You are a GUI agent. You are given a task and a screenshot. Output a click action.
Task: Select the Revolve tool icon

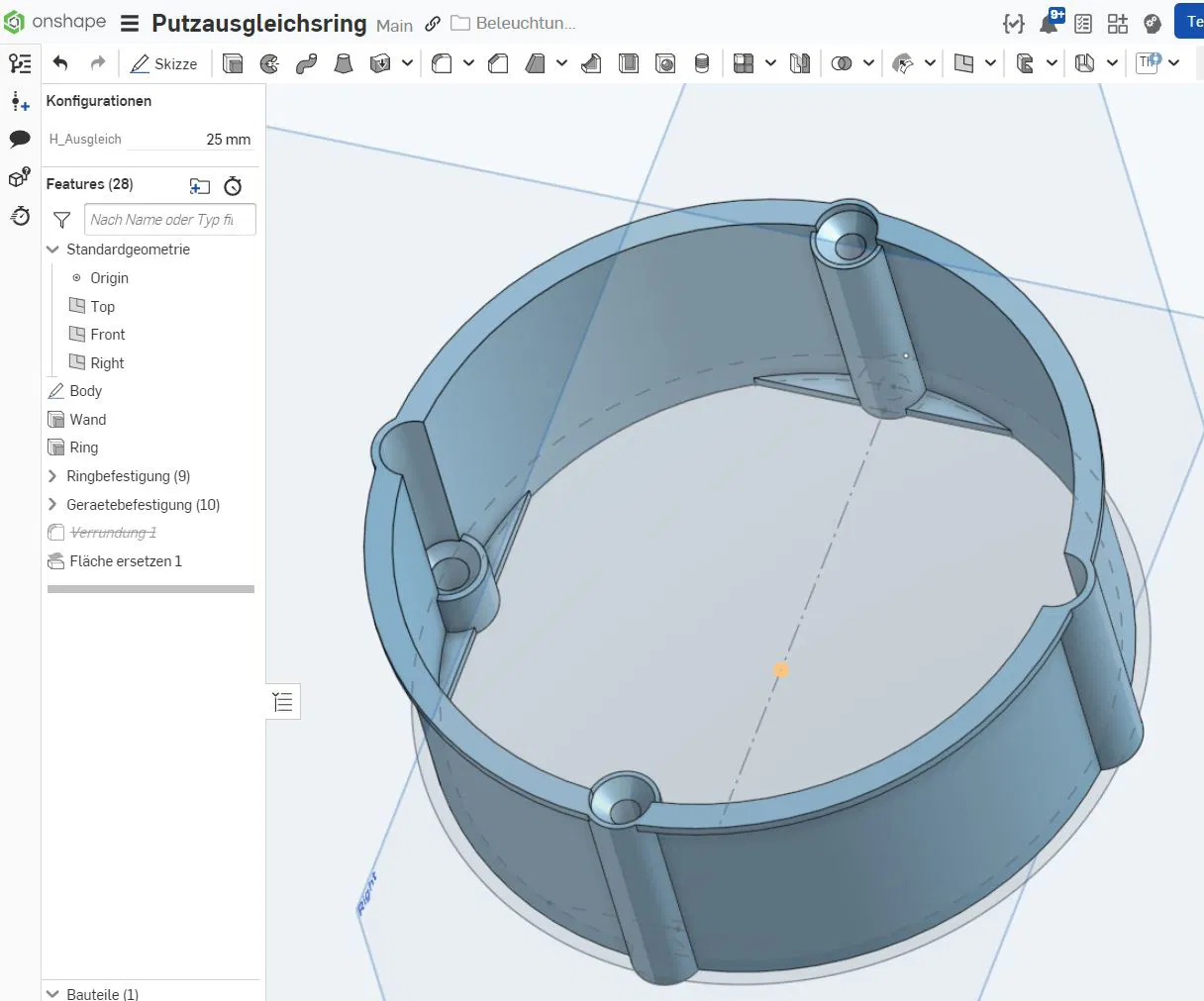point(269,63)
